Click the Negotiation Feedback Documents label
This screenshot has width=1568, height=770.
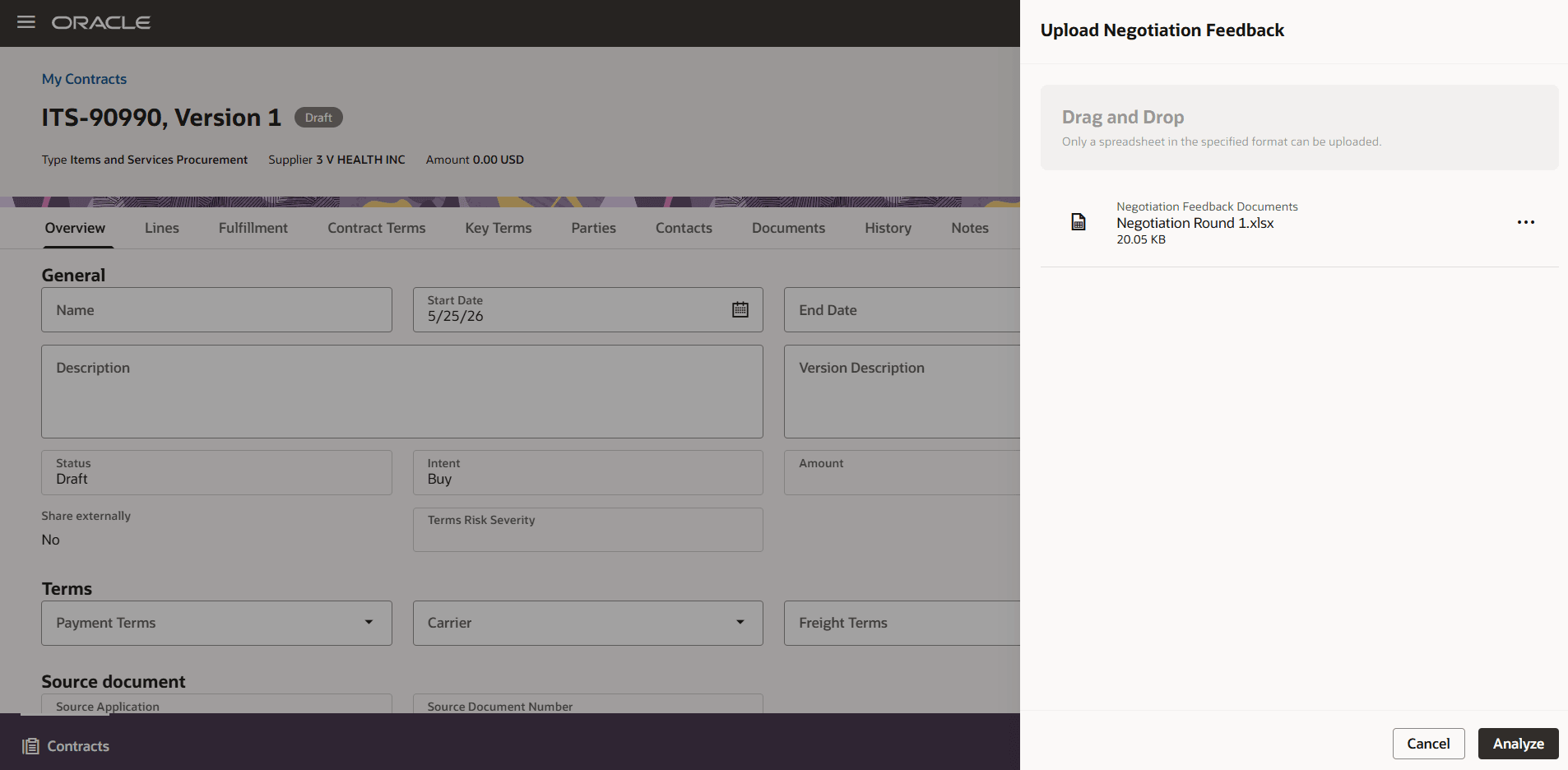(x=1207, y=206)
